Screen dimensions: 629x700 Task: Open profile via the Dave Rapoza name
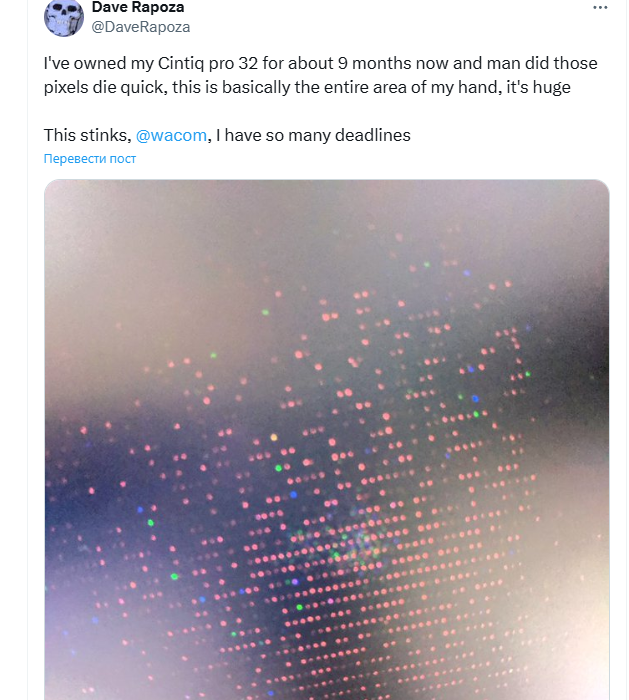click(139, 8)
